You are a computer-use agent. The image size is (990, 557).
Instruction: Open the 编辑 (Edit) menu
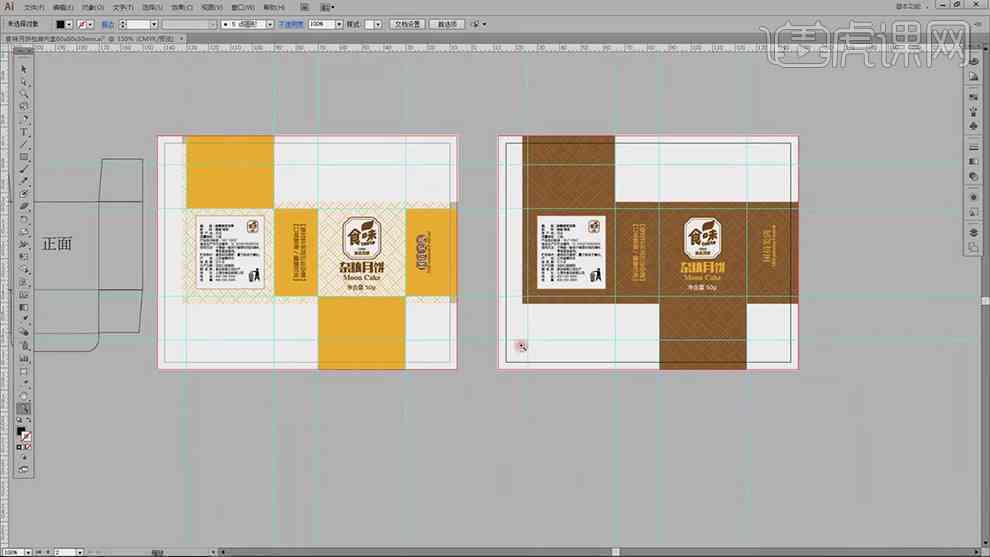(x=63, y=7)
